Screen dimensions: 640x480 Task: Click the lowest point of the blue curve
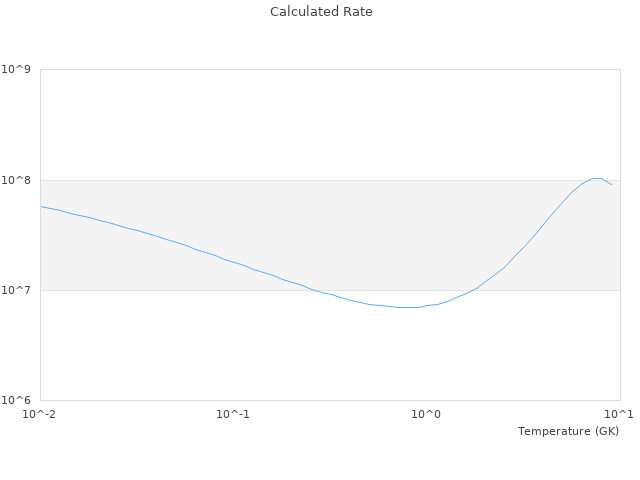(x=408, y=307)
